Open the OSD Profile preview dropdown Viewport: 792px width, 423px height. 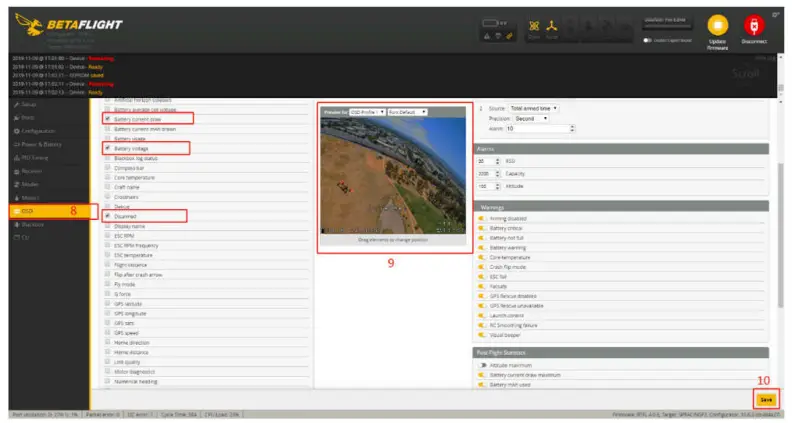(x=367, y=112)
